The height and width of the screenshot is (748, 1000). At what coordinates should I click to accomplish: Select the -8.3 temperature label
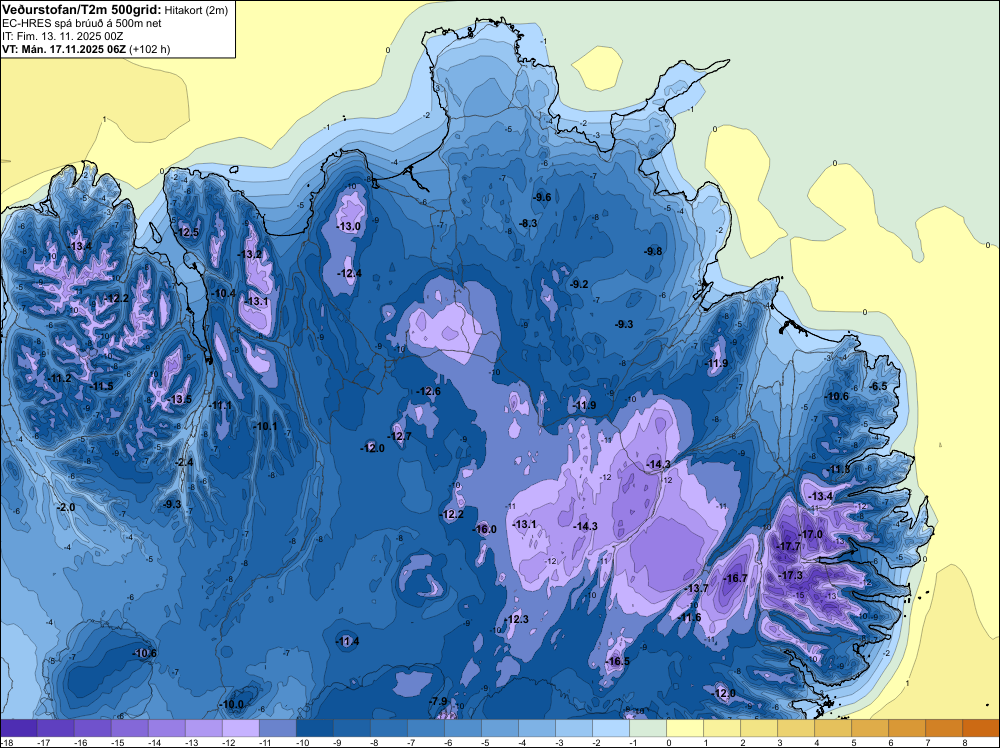point(529,223)
